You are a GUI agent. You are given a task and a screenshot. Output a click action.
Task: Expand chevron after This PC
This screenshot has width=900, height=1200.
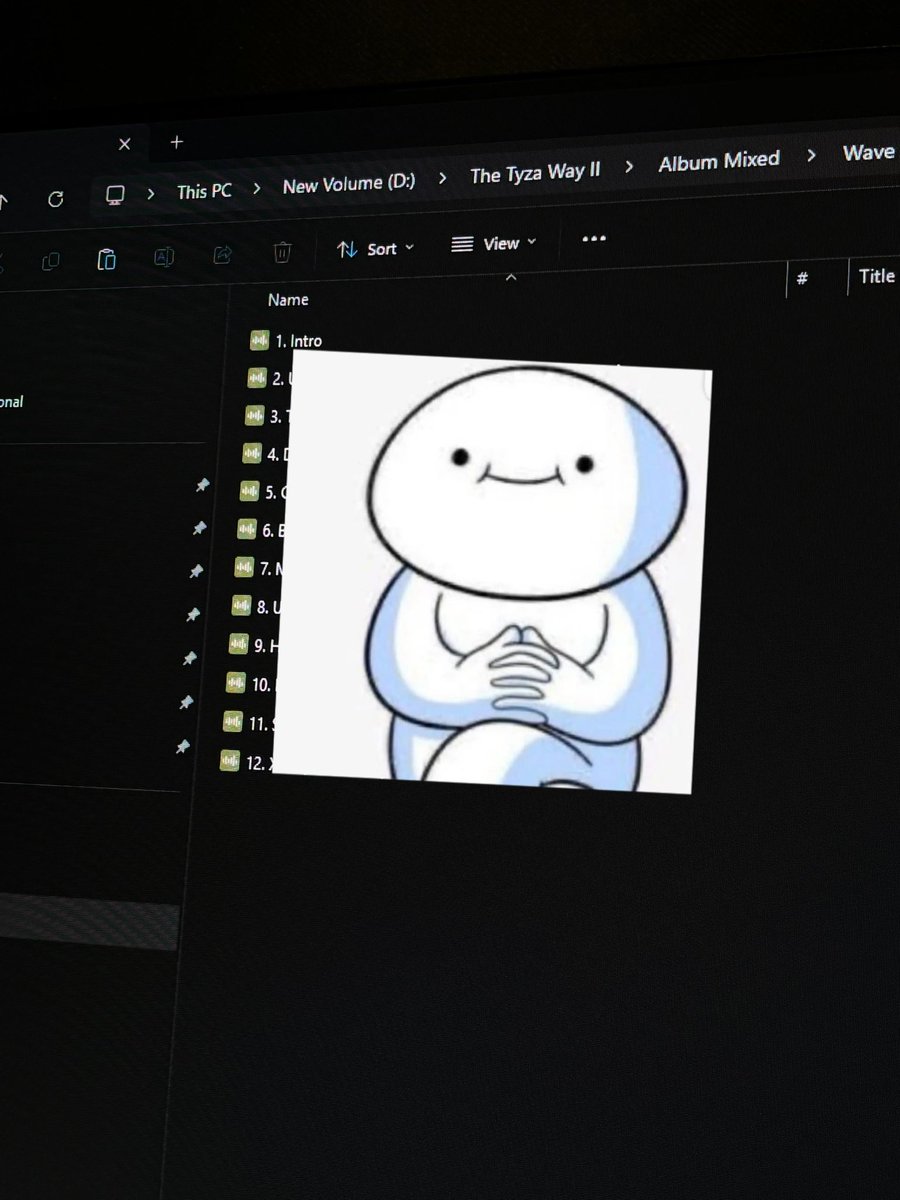coord(258,187)
